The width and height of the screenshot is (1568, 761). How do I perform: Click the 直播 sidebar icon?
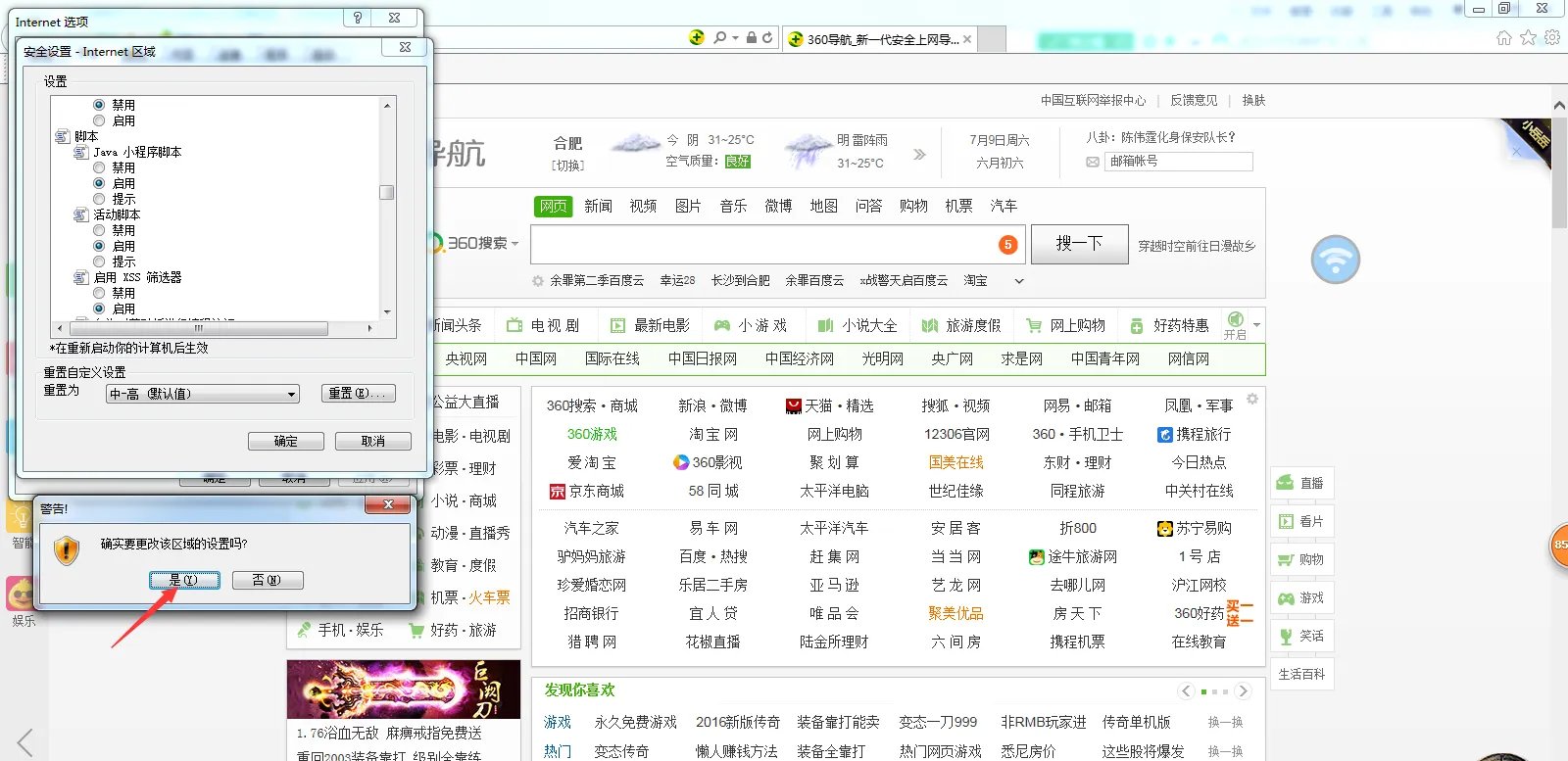[x=1285, y=483]
